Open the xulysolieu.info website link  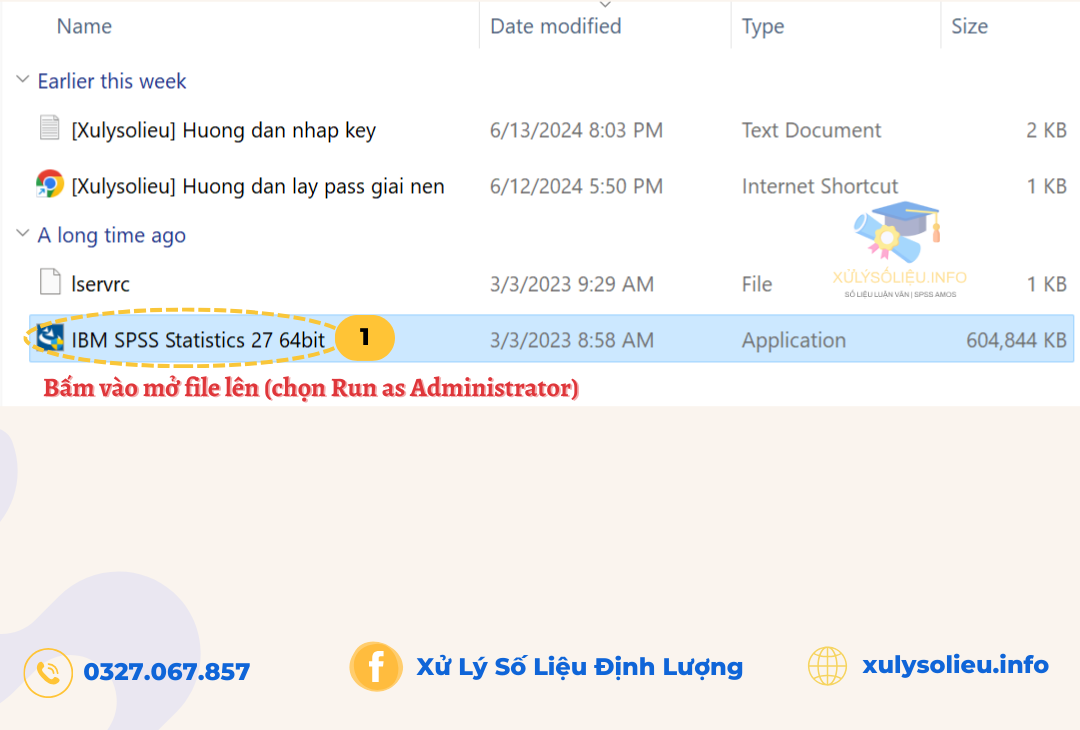click(x=955, y=665)
